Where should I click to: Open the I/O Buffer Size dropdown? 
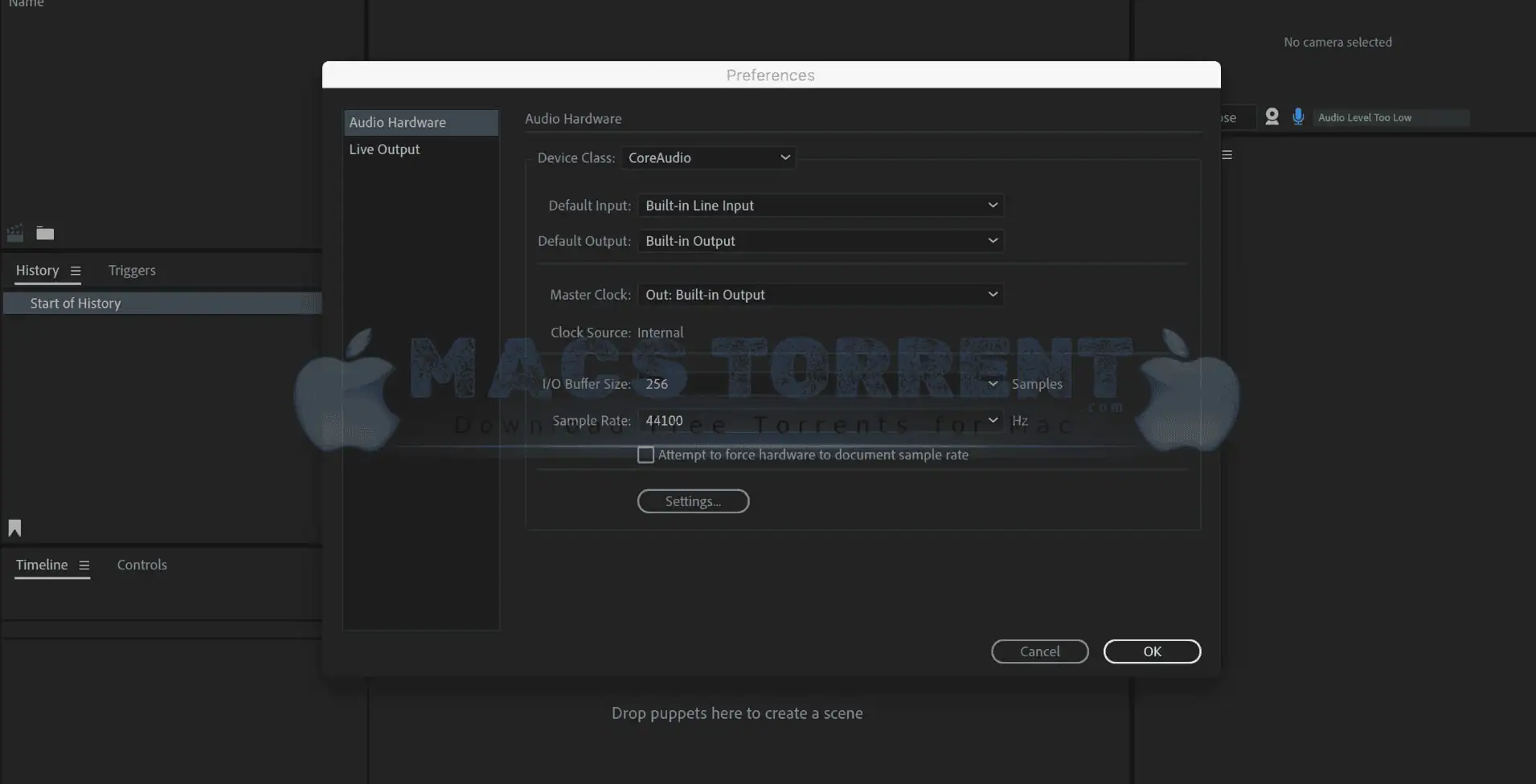(x=821, y=384)
